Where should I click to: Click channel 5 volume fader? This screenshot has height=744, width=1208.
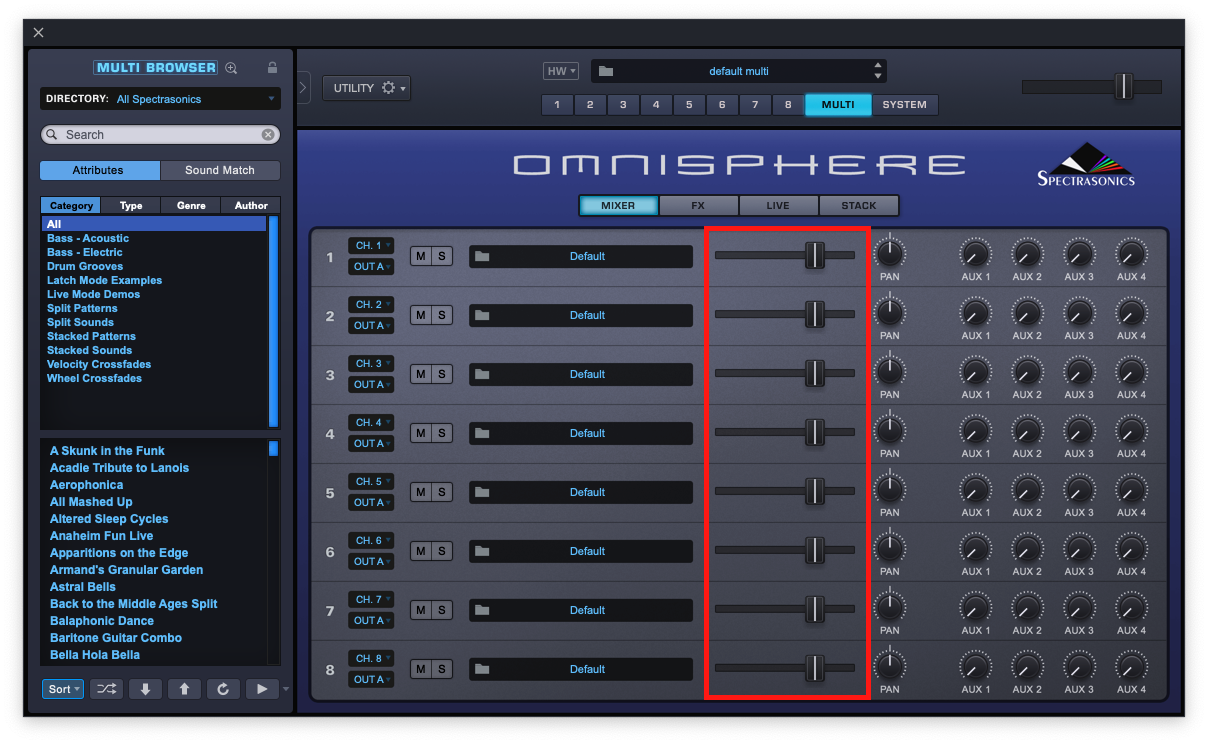point(785,492)
